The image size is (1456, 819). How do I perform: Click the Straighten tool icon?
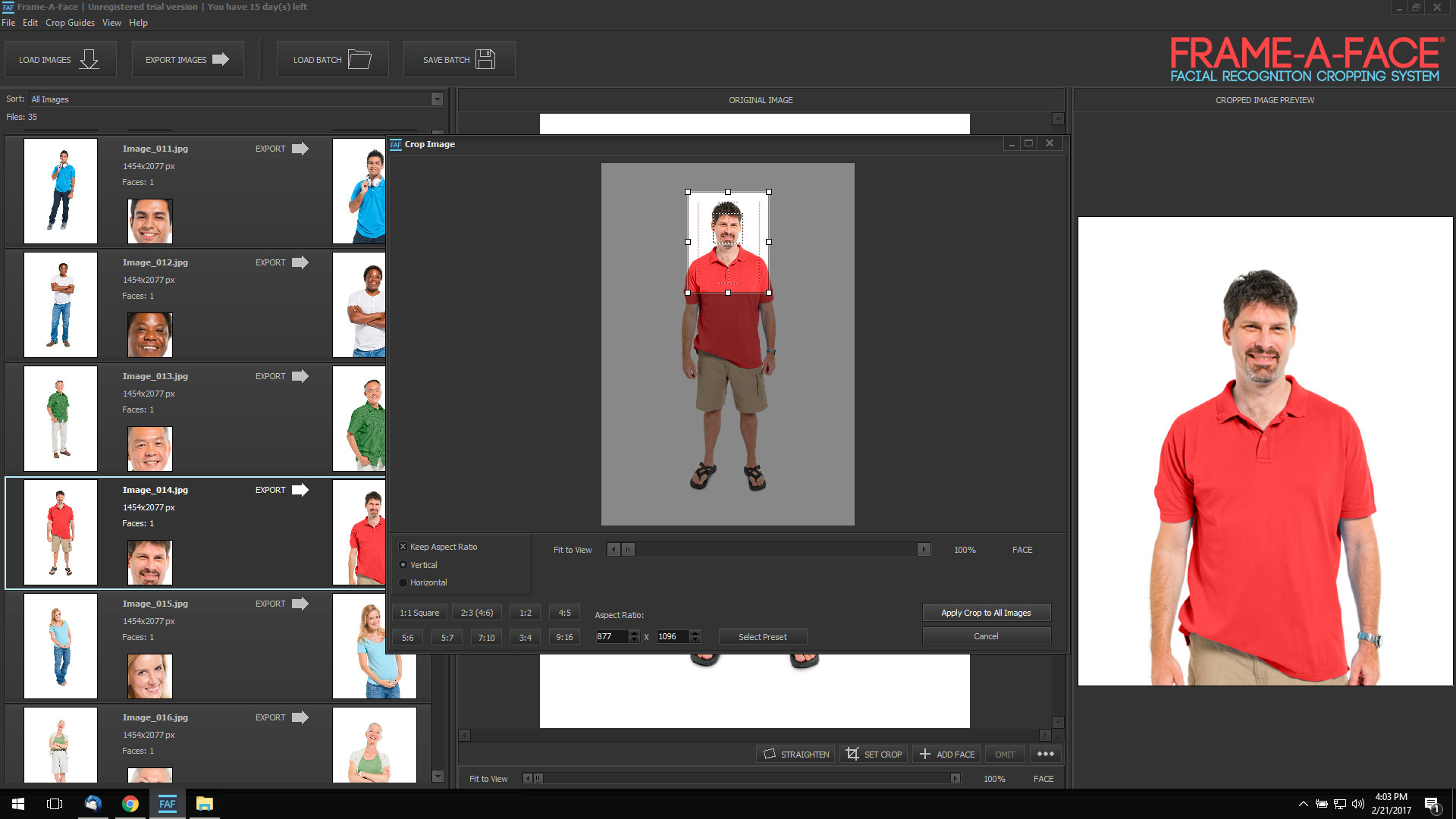point(769,754)
